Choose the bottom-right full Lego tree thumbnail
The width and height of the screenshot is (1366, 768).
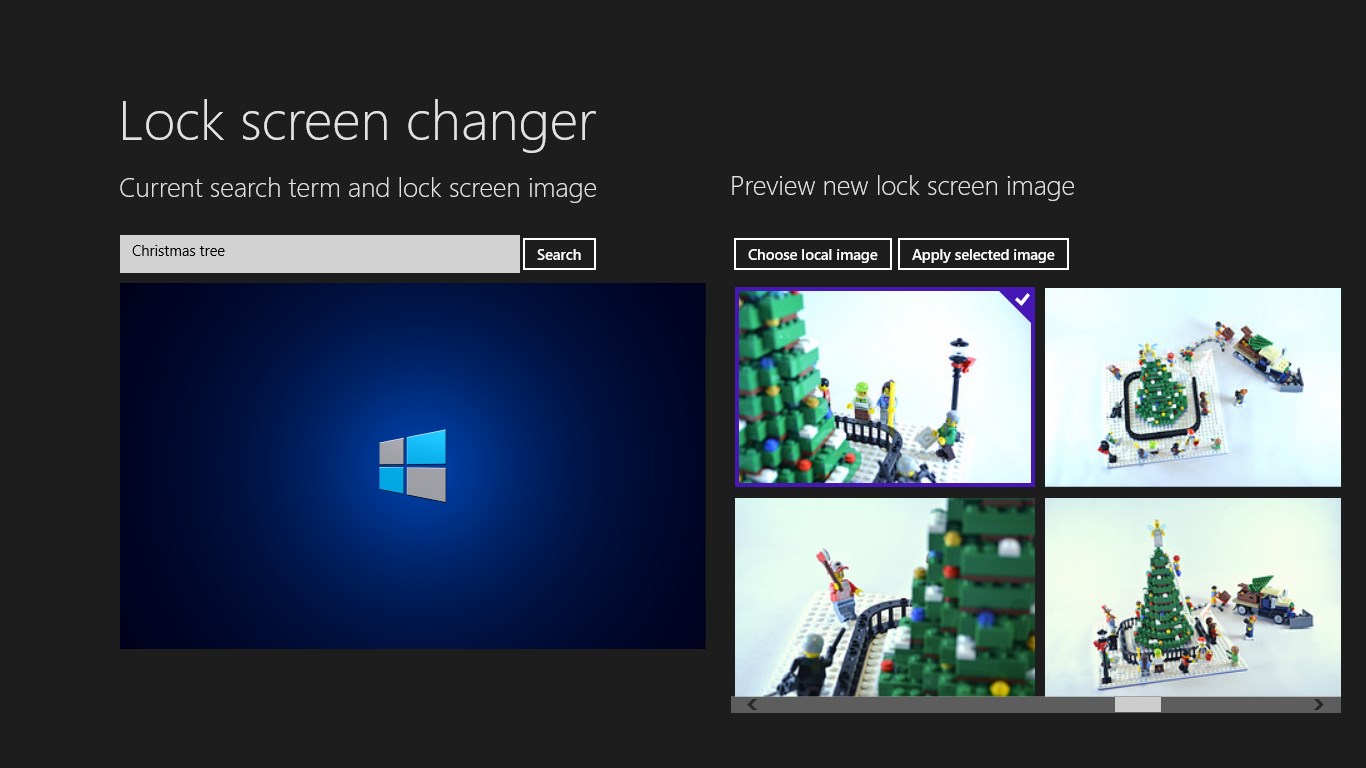point(1192,597)
